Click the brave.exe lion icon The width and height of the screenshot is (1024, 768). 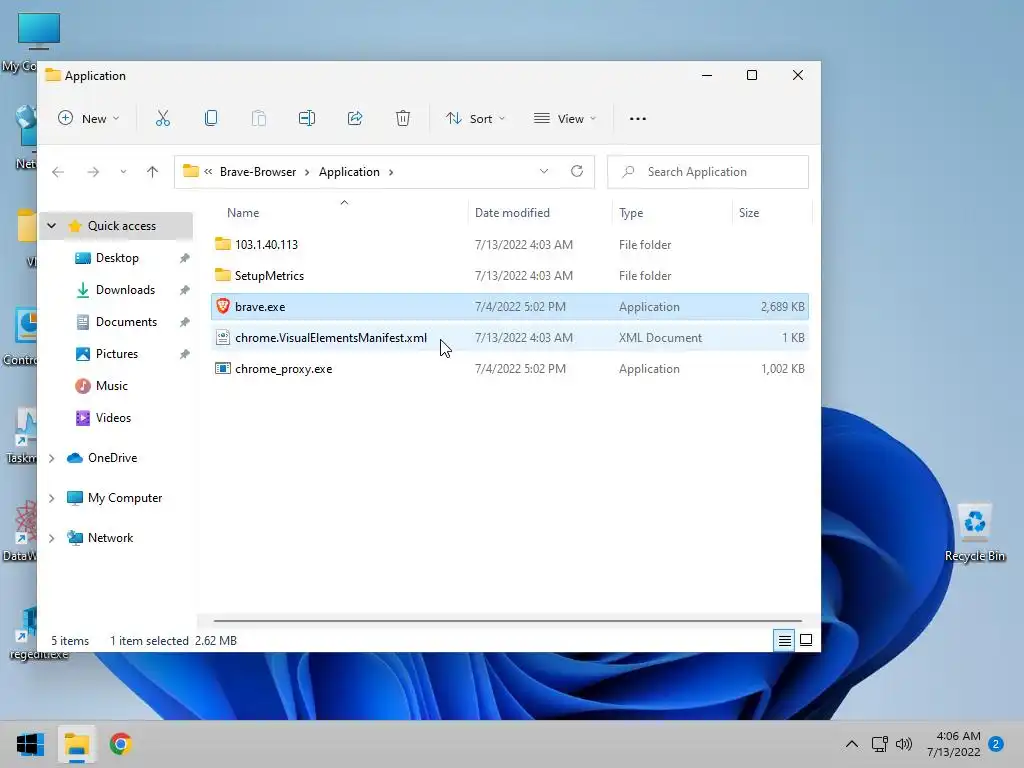tap(223, 306)
